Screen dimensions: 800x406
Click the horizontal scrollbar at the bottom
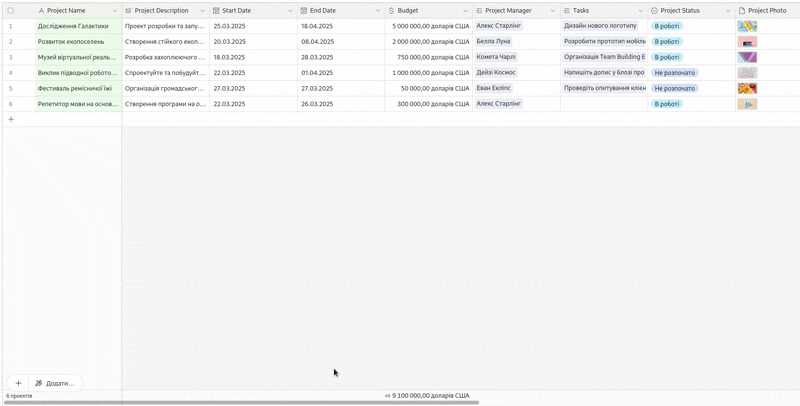pyautogui.click(x=241, y=403)
